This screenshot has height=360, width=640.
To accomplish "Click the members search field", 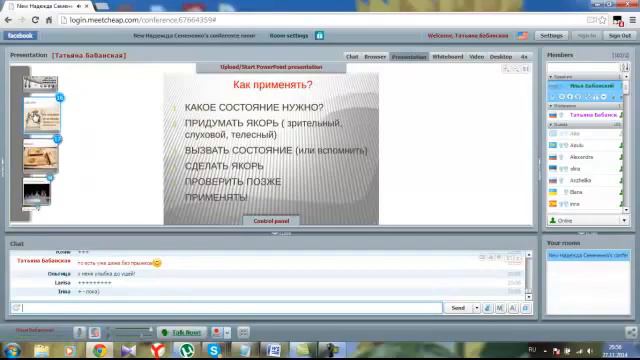I will click(x=583, y=67).
